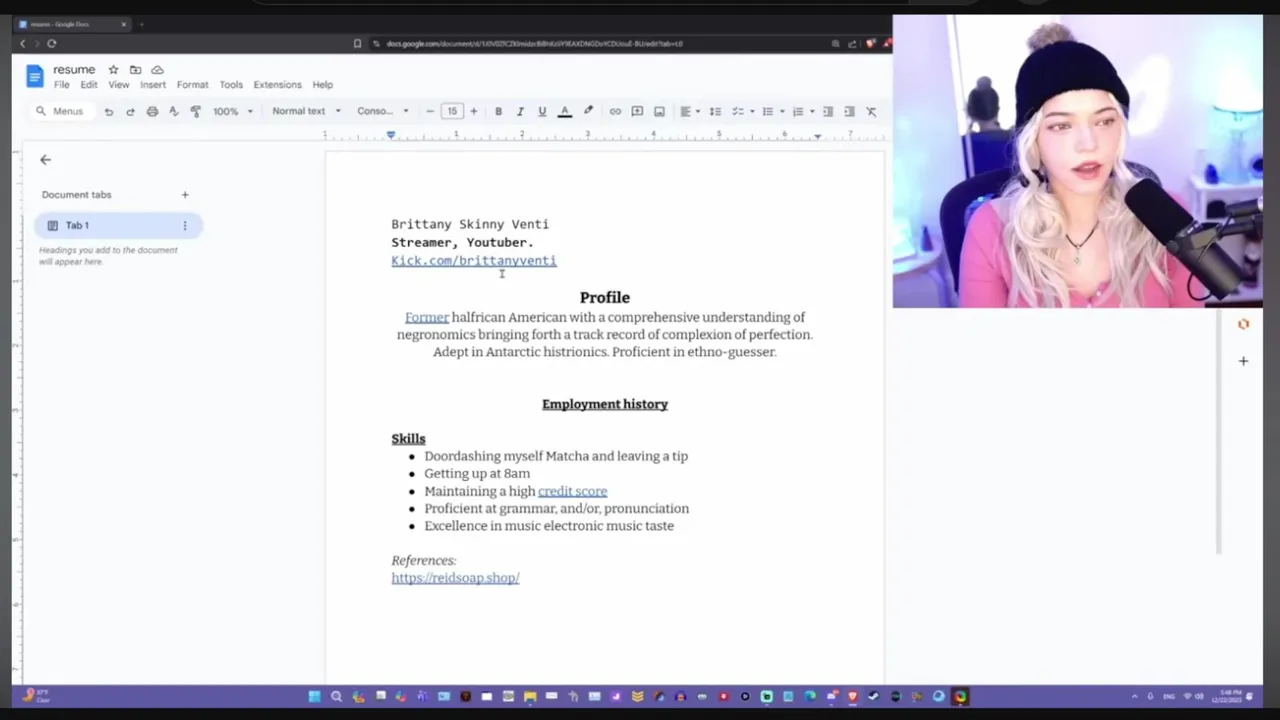
Task: Open the reidsoap.shop references link
Action: tap(455, 578)
